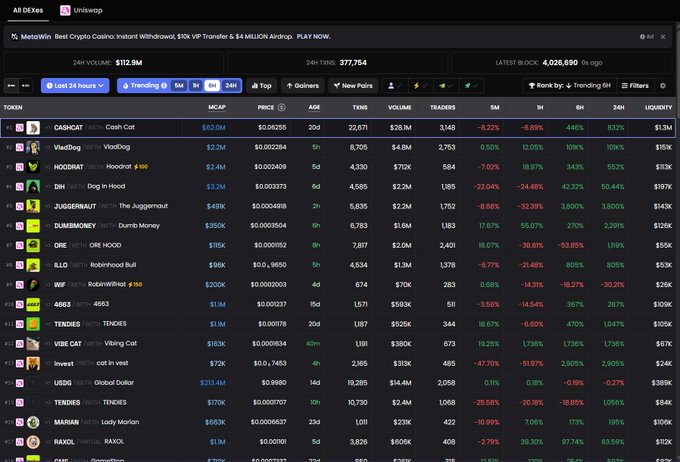Click the DUMBMONEY yellow token icon

[33, 226]
